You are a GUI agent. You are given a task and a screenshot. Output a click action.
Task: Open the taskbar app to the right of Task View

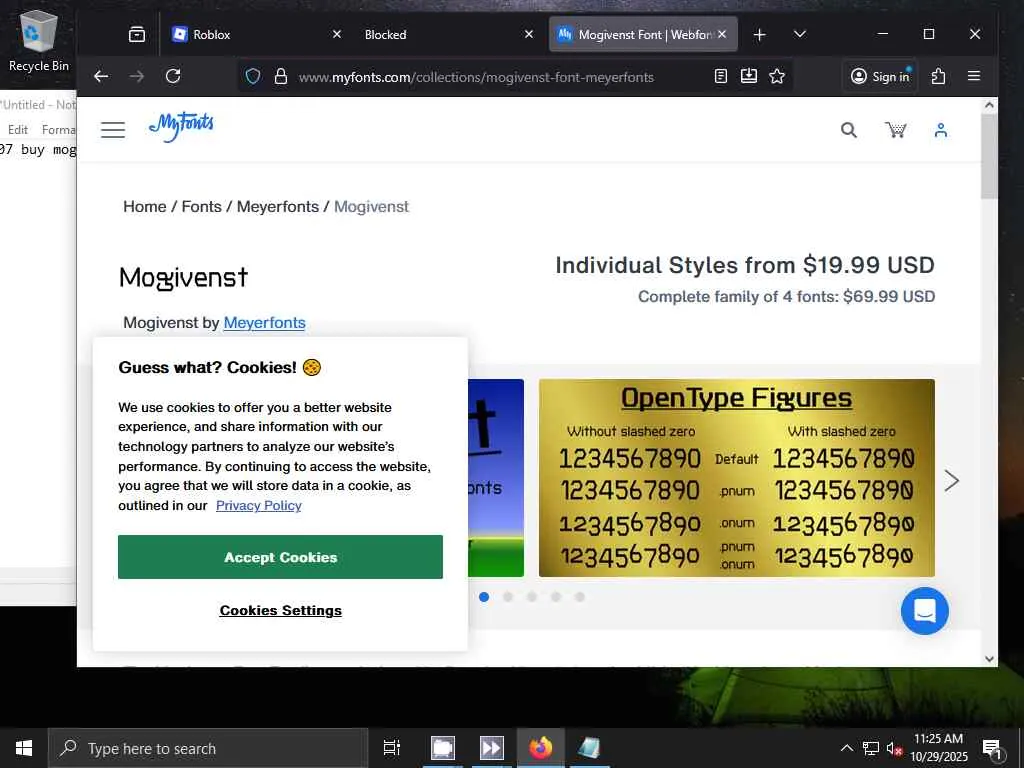443,748
